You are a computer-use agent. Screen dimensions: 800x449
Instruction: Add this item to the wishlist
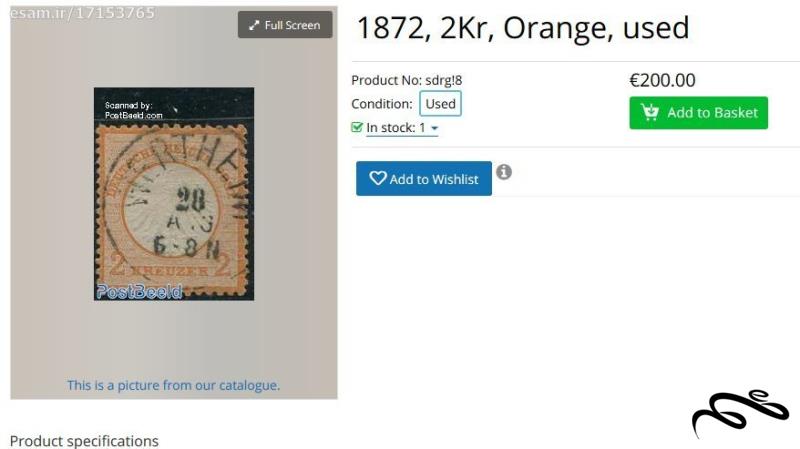pyautogui.click(x=423, y=179)
